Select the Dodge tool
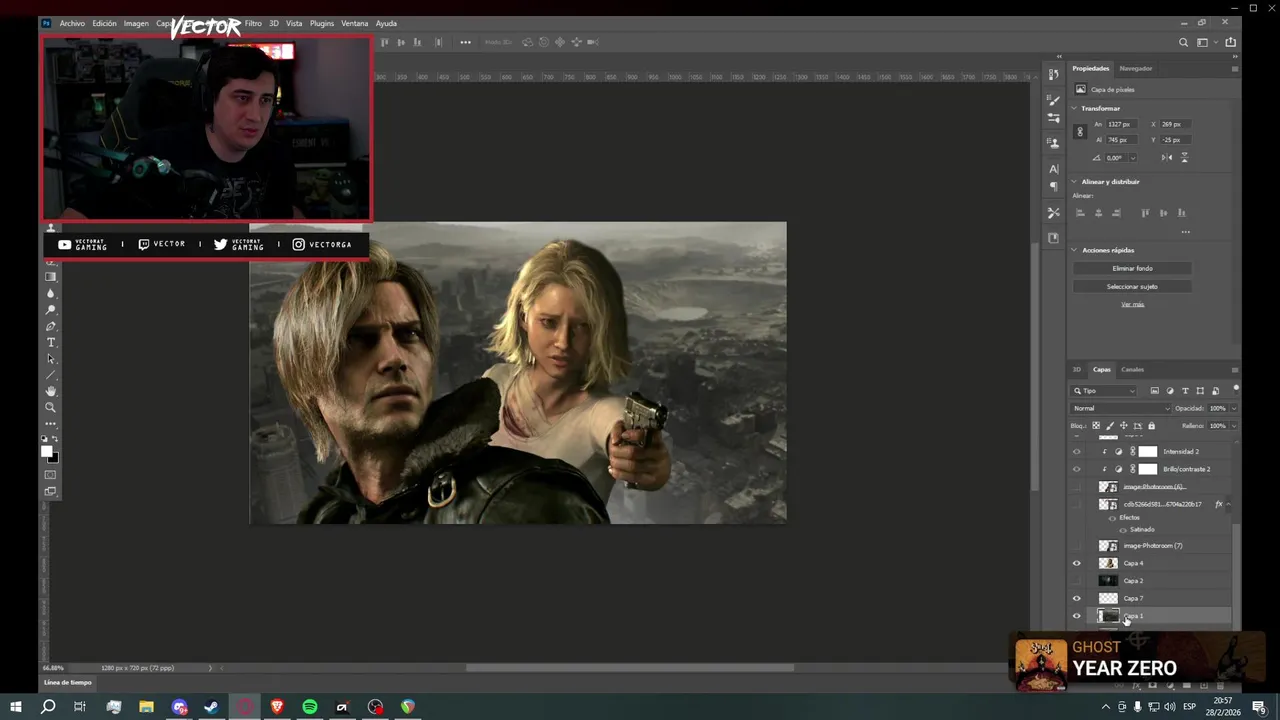Screen dimensions: 1280x720 51,310
